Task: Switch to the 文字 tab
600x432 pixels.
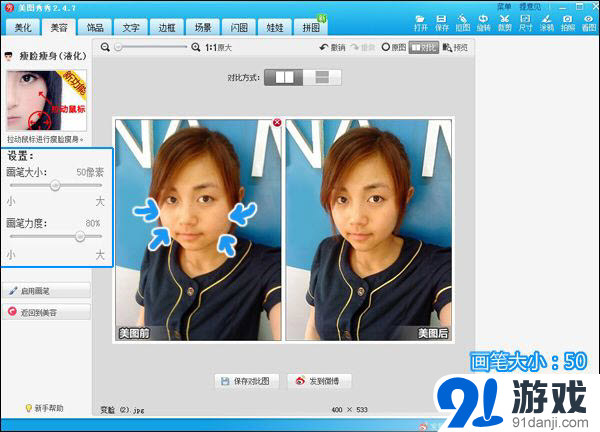Action: [131, 28]
